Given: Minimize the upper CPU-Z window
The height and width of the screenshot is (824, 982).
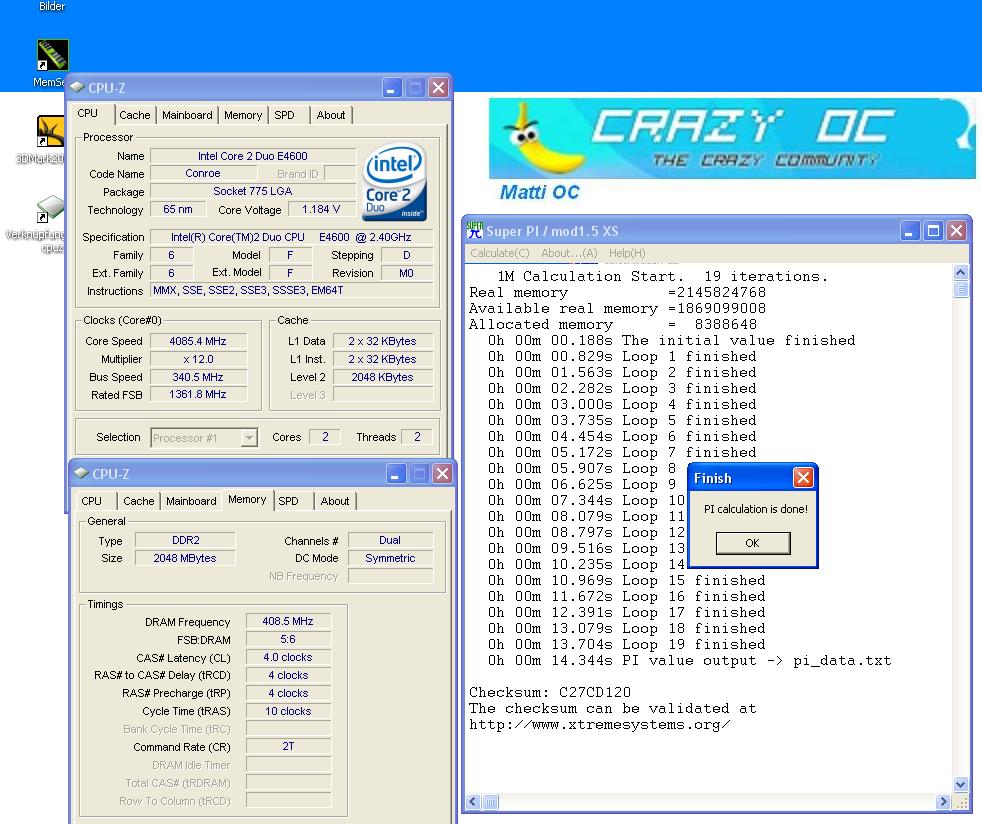Looking at the screenshot, I should coord(392,88).
